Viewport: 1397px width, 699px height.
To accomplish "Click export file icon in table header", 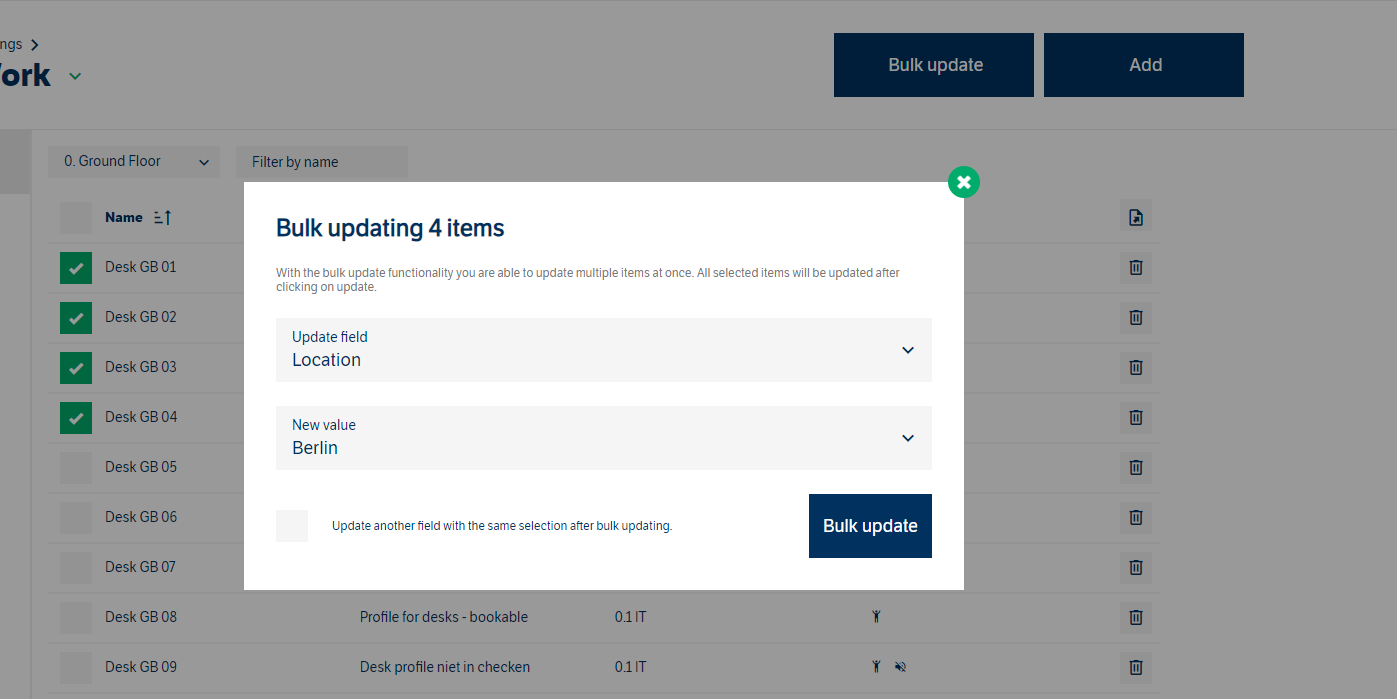I will 1136,217.
